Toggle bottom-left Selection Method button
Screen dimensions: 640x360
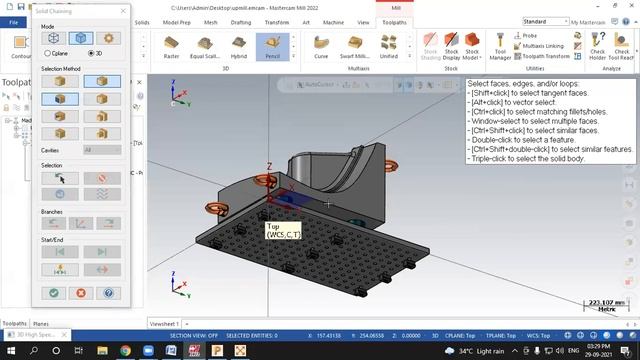point(60,133)
